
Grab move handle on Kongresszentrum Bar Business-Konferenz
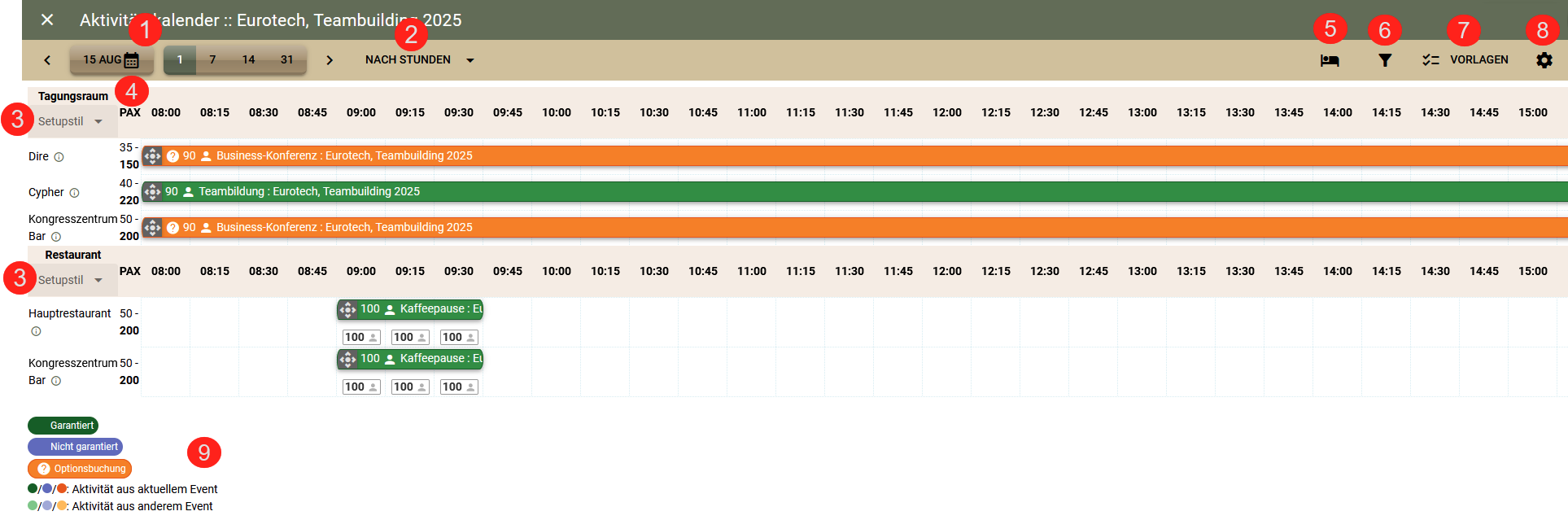(x=152, y=227)
